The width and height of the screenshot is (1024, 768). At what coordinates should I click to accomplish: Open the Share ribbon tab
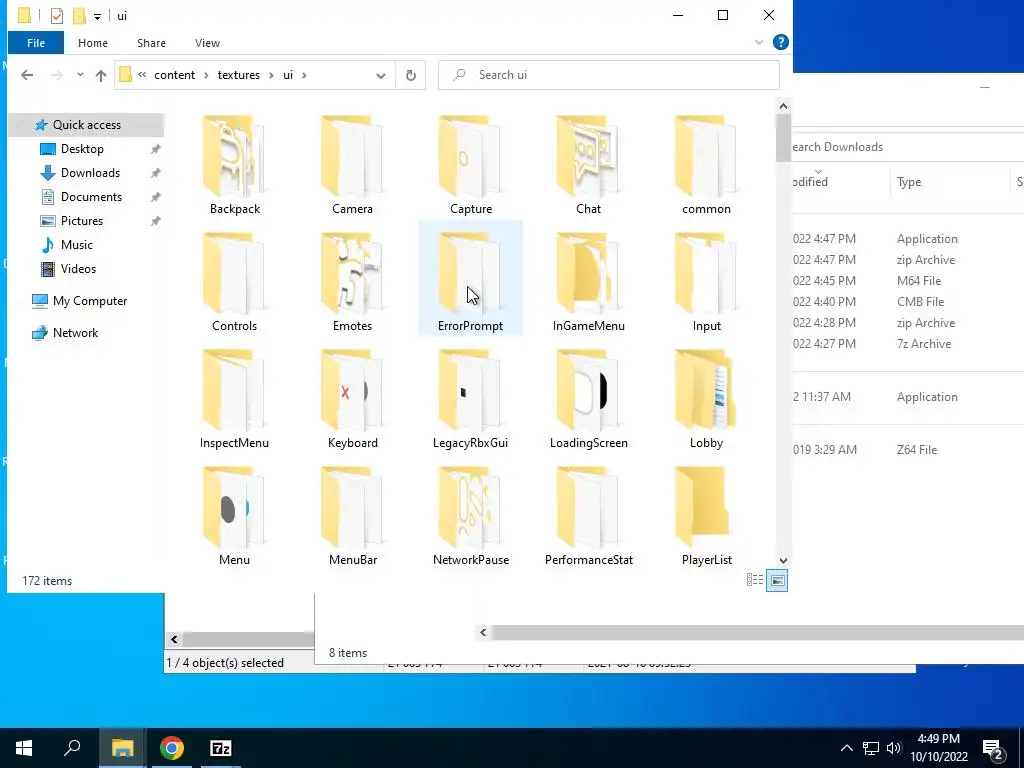(x=151, y=43)
